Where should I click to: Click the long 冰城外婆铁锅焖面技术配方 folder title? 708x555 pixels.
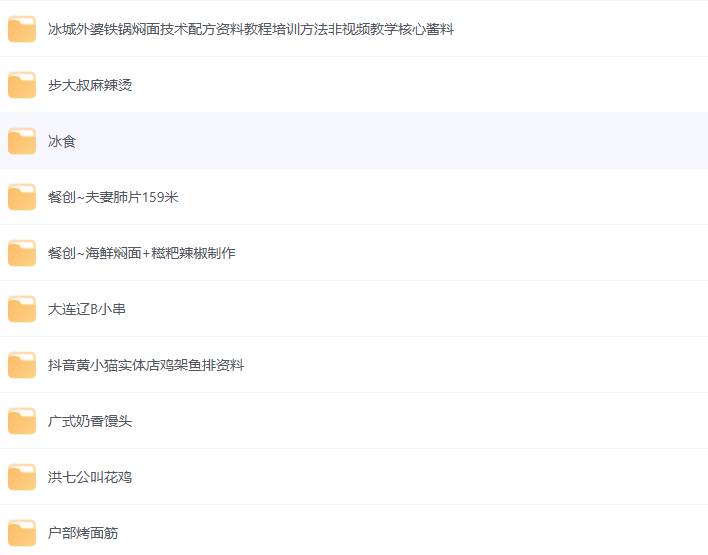click(x=251, y=30)
